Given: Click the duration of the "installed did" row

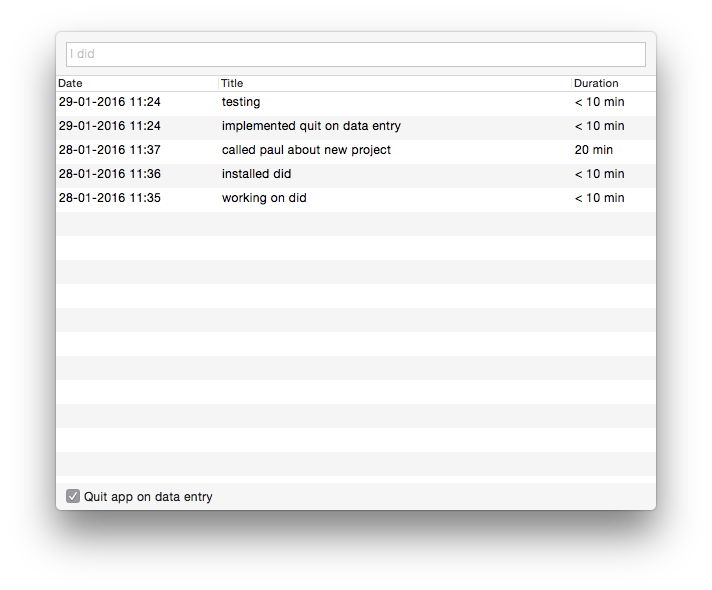Looking at the screenshot, I should pyautogui.click(x=599, y=174).
